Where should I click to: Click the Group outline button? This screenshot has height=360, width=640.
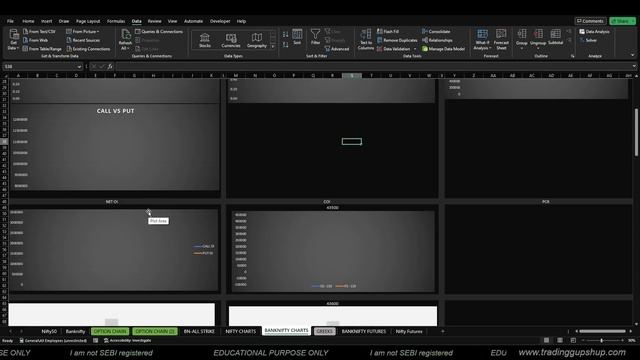tap(522, 39)
